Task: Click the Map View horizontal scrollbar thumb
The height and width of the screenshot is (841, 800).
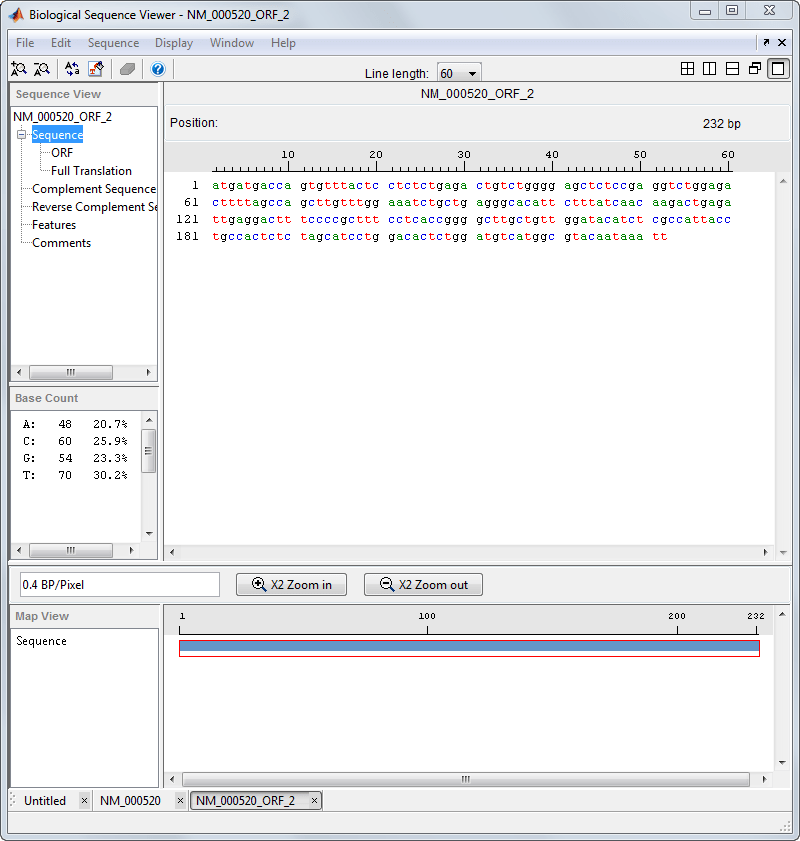Action: (465, 779)
